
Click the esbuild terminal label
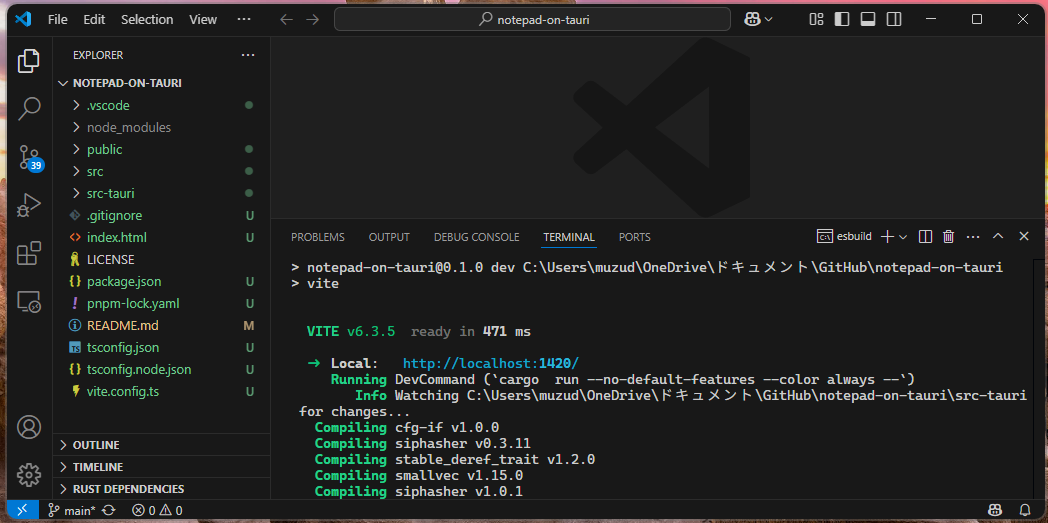[845, 236]
